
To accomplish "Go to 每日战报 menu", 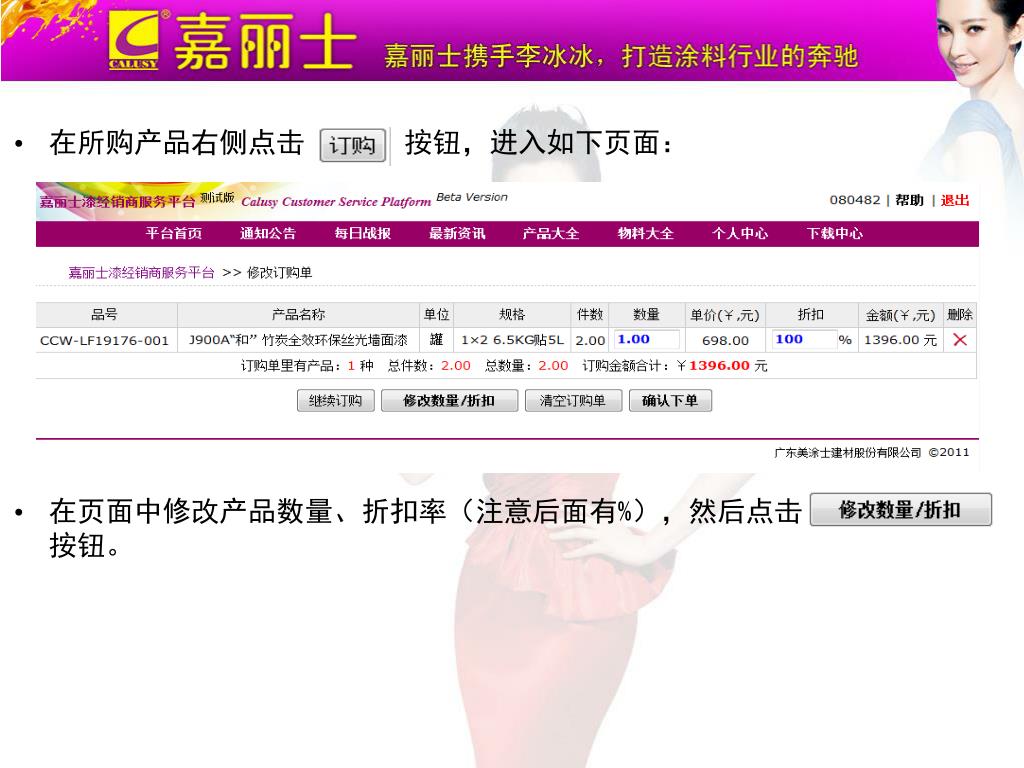I will [362, 233].
